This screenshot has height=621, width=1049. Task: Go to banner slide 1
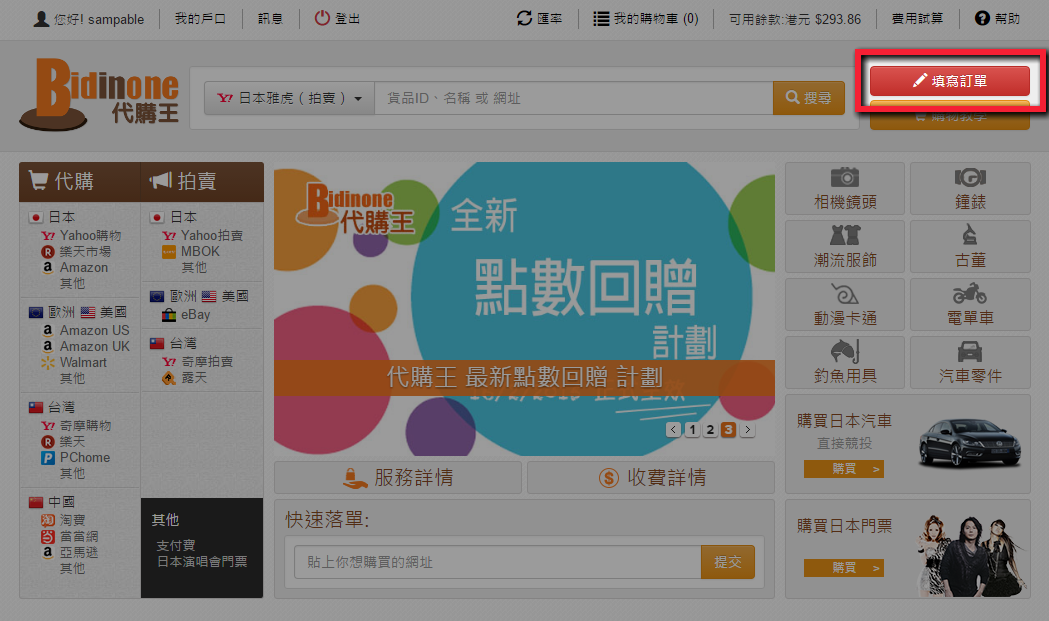[692, 430]
